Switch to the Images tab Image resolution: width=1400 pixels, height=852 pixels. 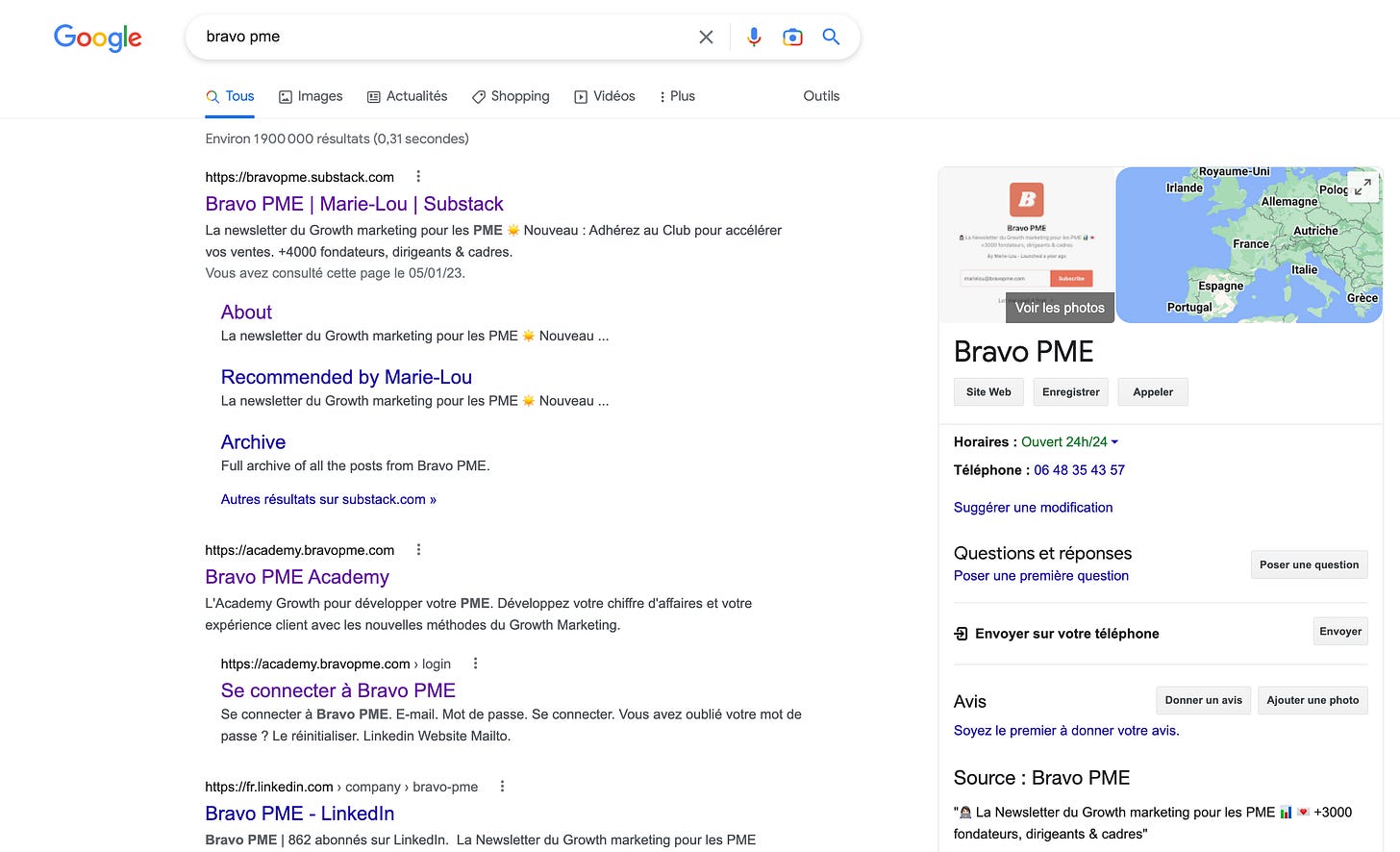[x=311, y=96]
